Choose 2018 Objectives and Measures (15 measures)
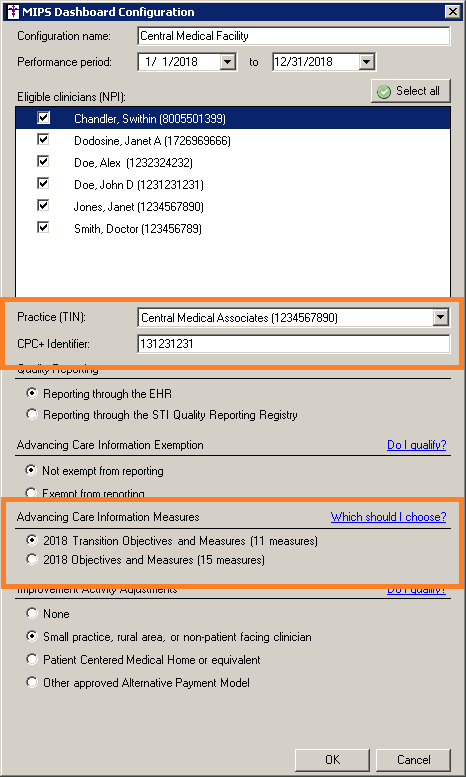The width and height of the screenshot is (466, 777). click(146, 560)
